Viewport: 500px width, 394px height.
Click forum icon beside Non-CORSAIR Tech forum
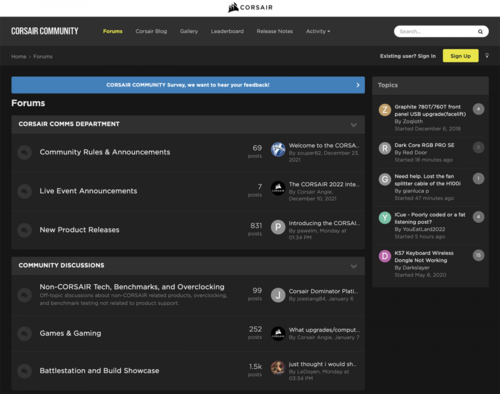tap(24, 295)
